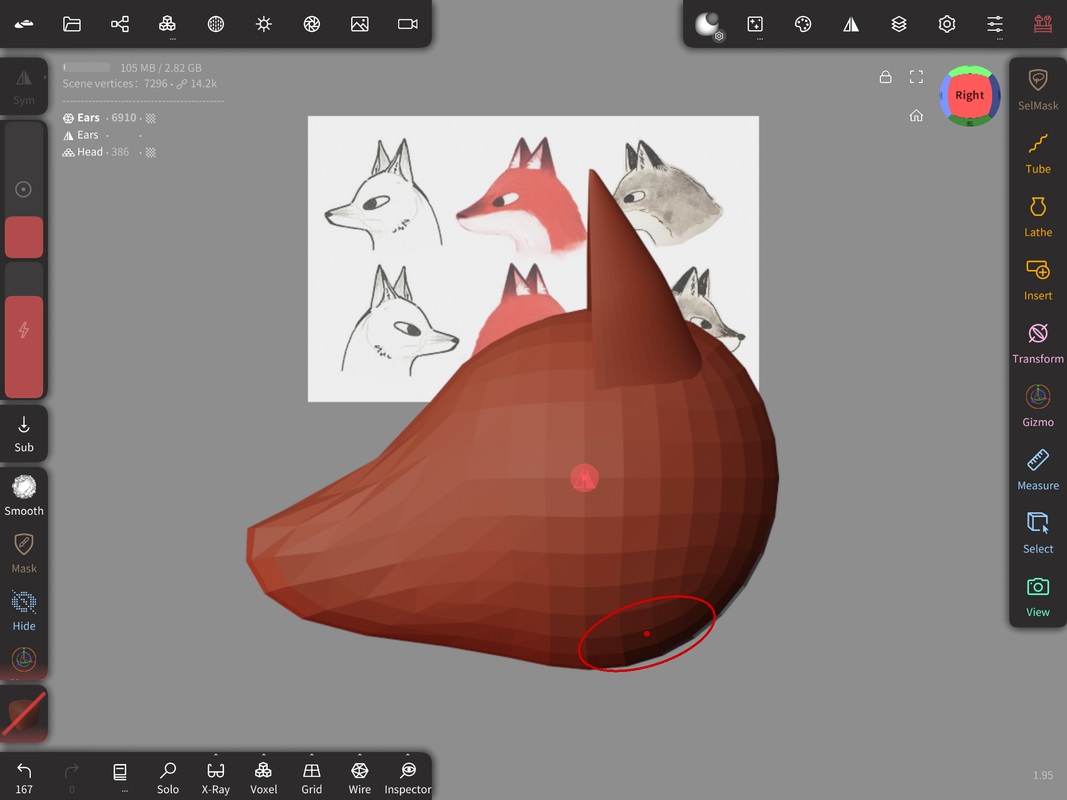The width and height of the screenshot is (1067, 800).
Task: Enable Solo mode for the selected object
Action: (x=168, y=776)
